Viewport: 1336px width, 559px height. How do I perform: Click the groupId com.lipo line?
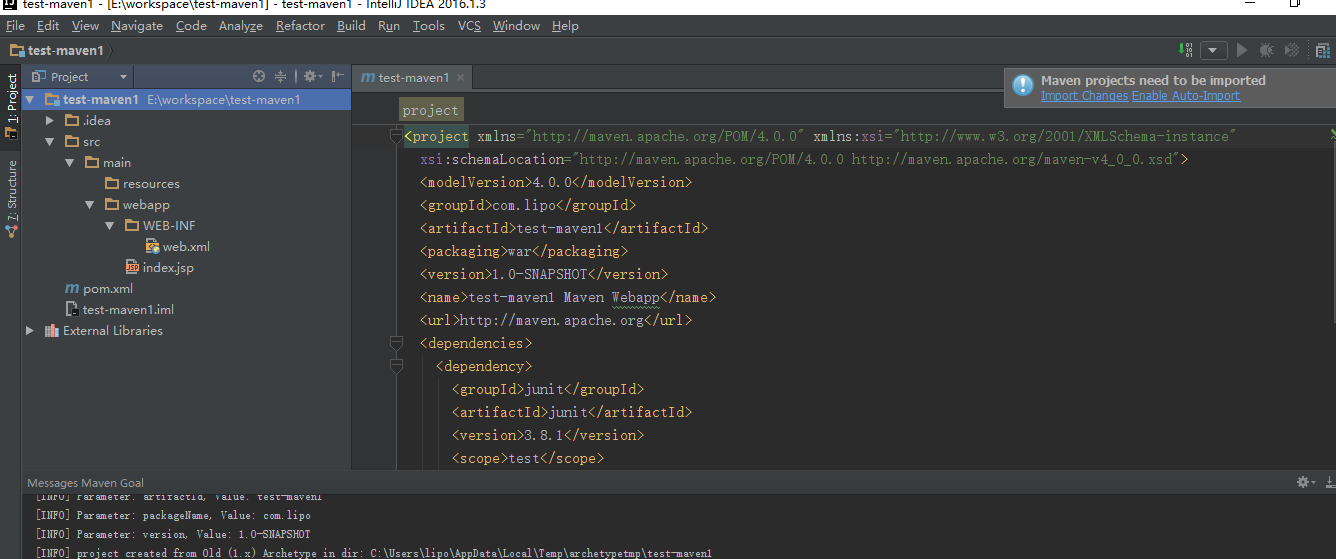[528, 205]
